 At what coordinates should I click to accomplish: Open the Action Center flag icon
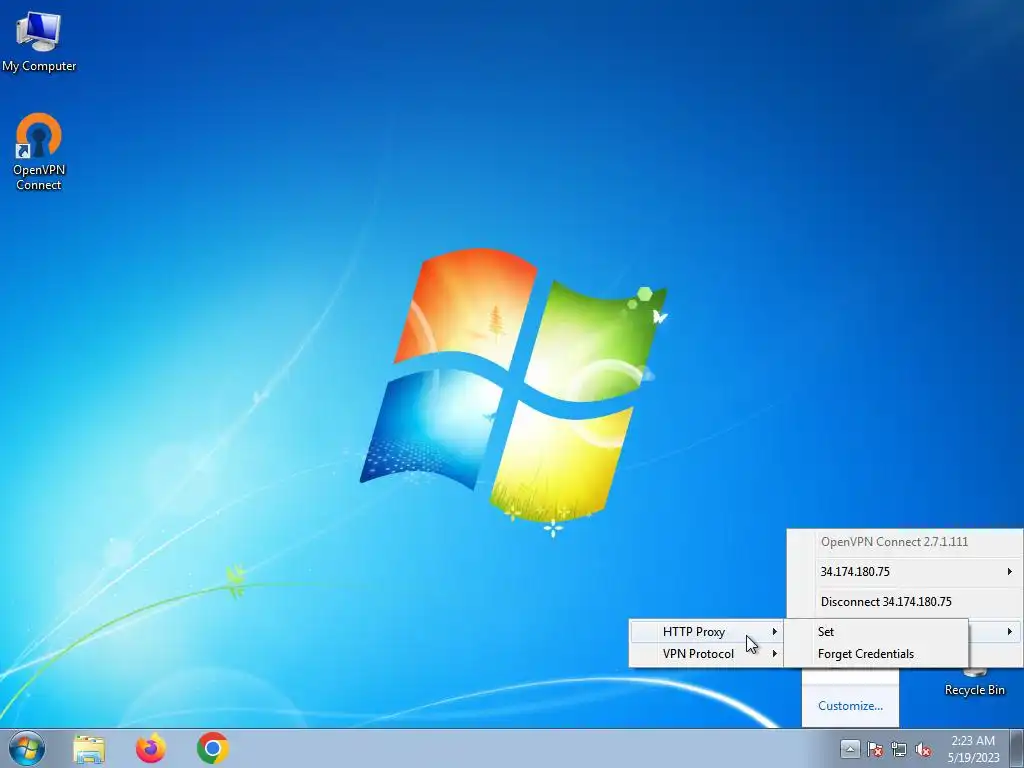pyautogui.click(x=875, y=750)
